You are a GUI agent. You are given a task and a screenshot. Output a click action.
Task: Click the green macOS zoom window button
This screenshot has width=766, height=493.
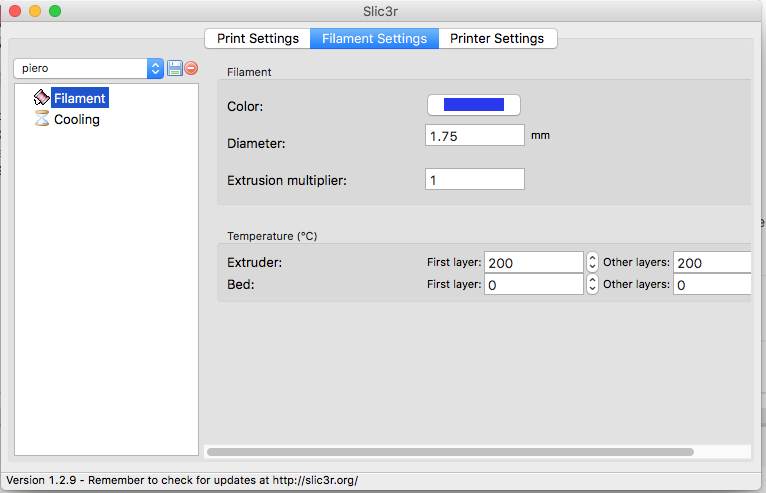[x=55, y=11]
